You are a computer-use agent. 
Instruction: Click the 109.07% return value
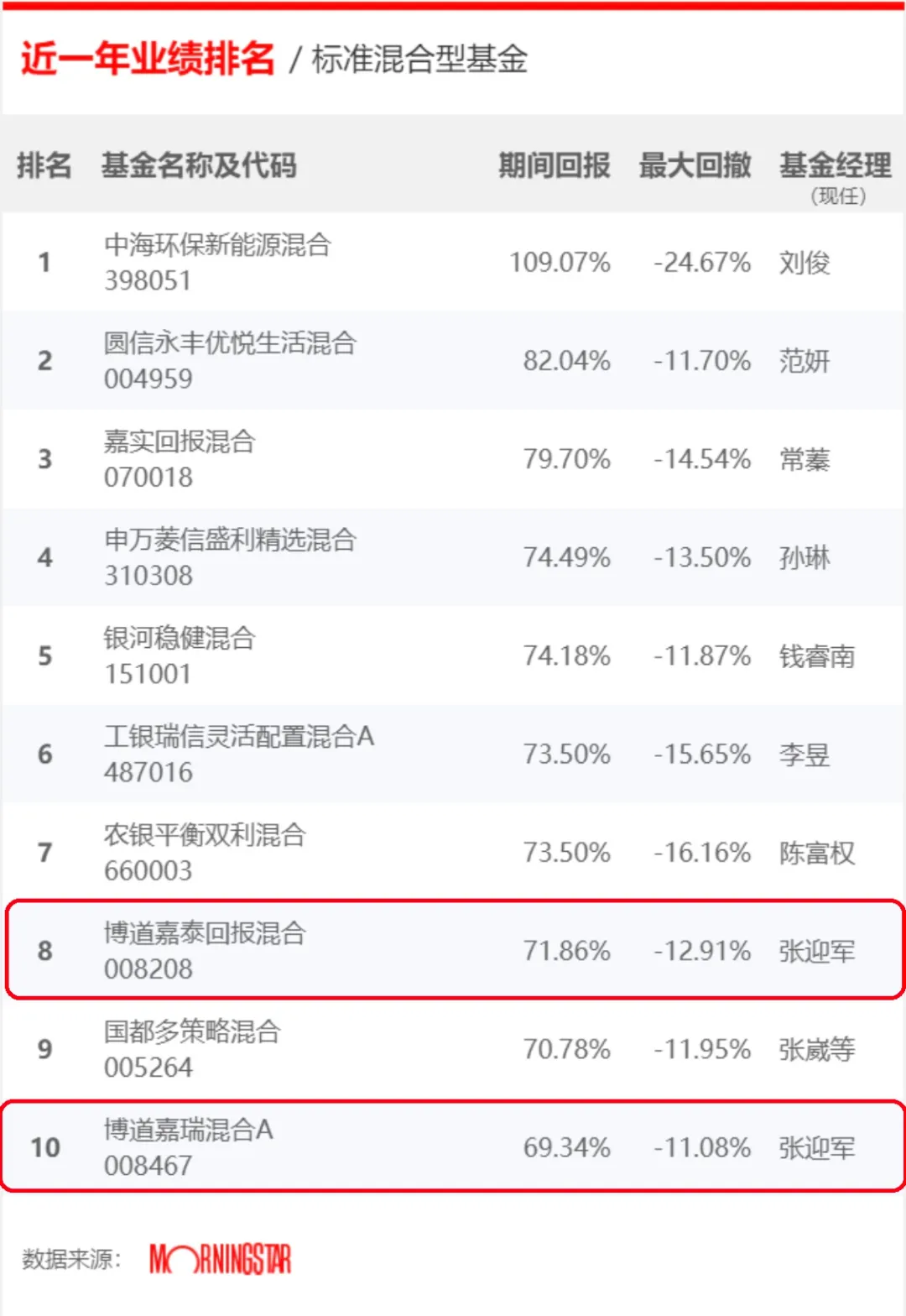click(x=560, y=263)
